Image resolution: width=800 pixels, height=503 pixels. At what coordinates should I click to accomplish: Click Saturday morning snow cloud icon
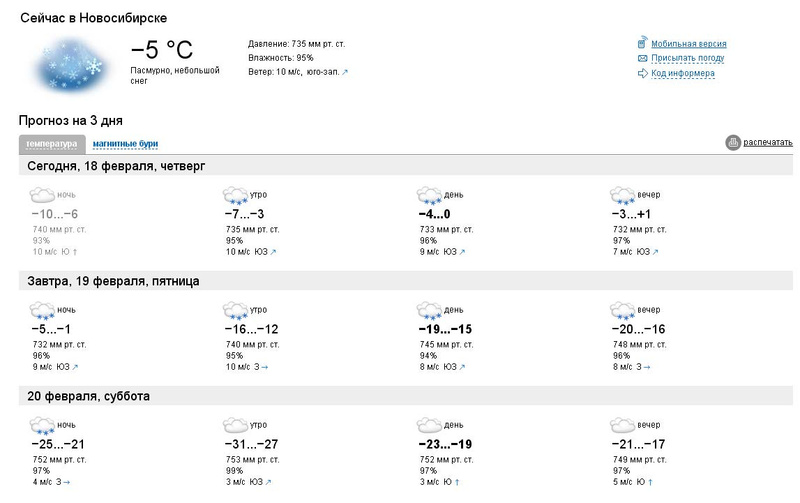point(236,427)
